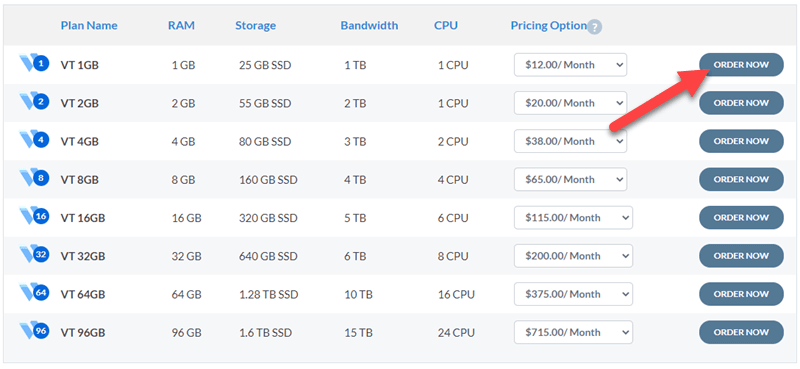Click the 64 GB RAM value
The height and width of the screenshot is (369, 800).
187,295
